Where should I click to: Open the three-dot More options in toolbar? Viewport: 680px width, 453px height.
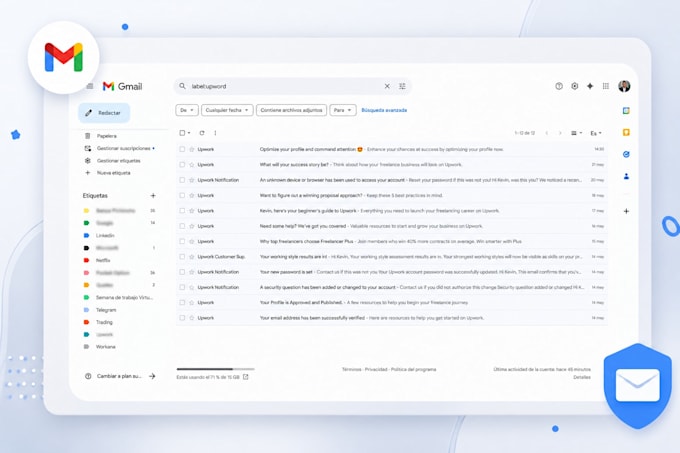[215, 133]
